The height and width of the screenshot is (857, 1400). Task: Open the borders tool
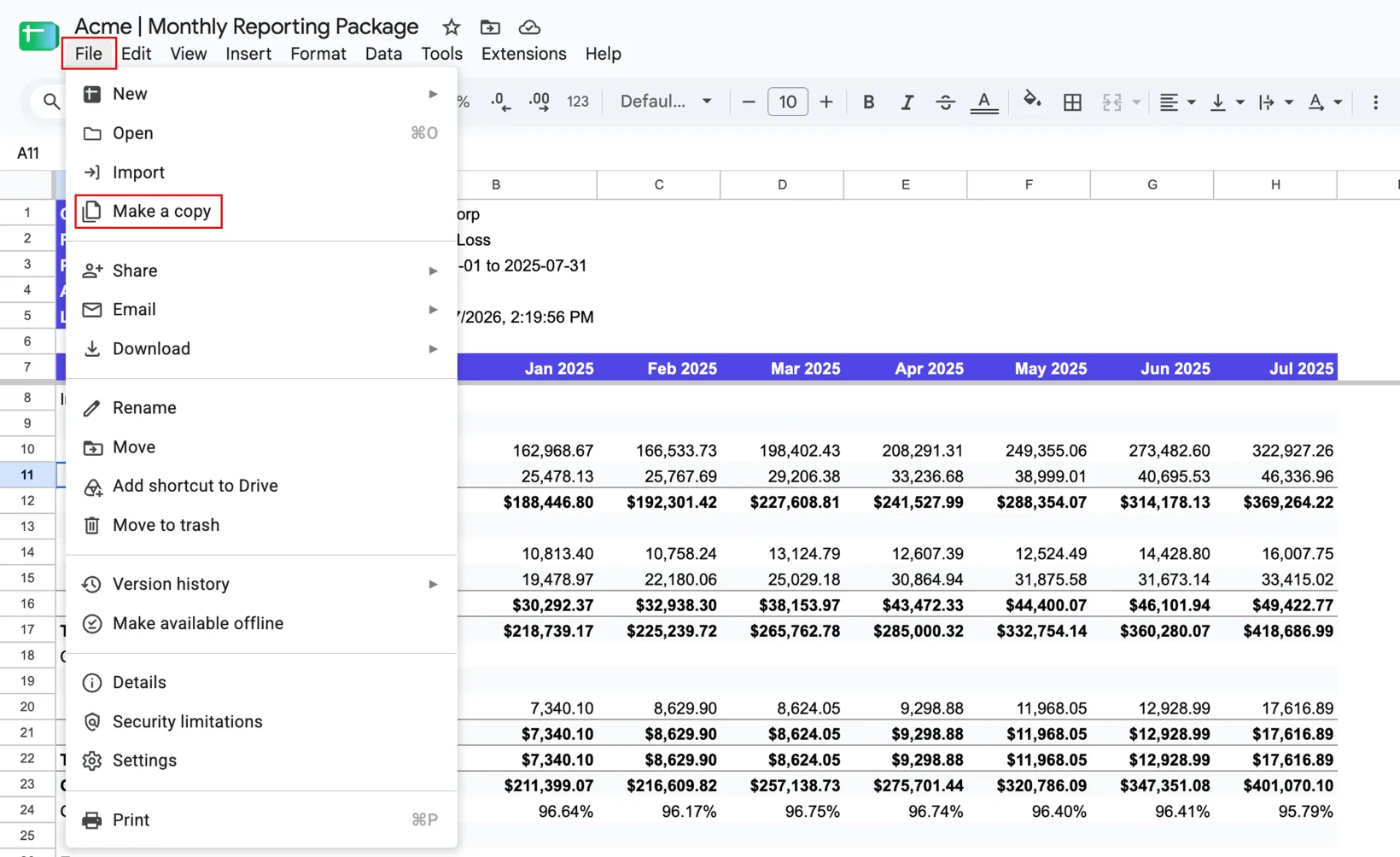pos(1072,102)
